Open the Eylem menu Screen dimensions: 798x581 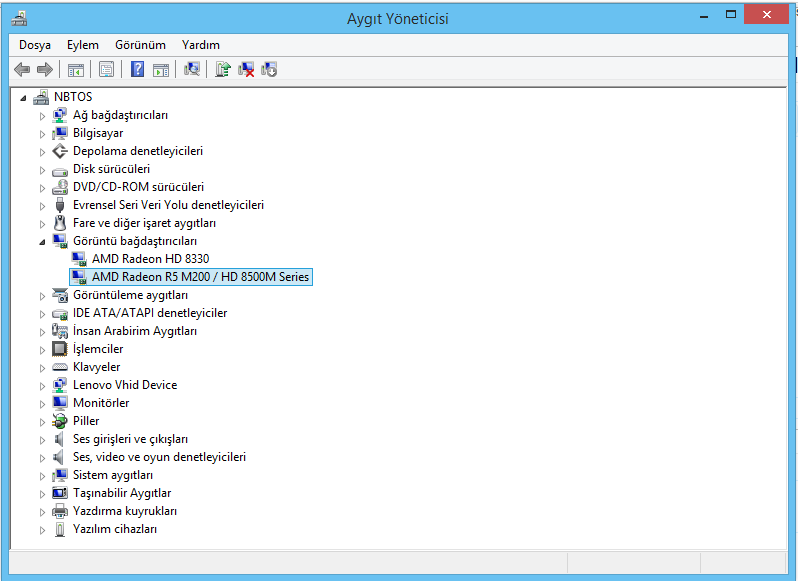pyautogui.click(x=82, y=45)
